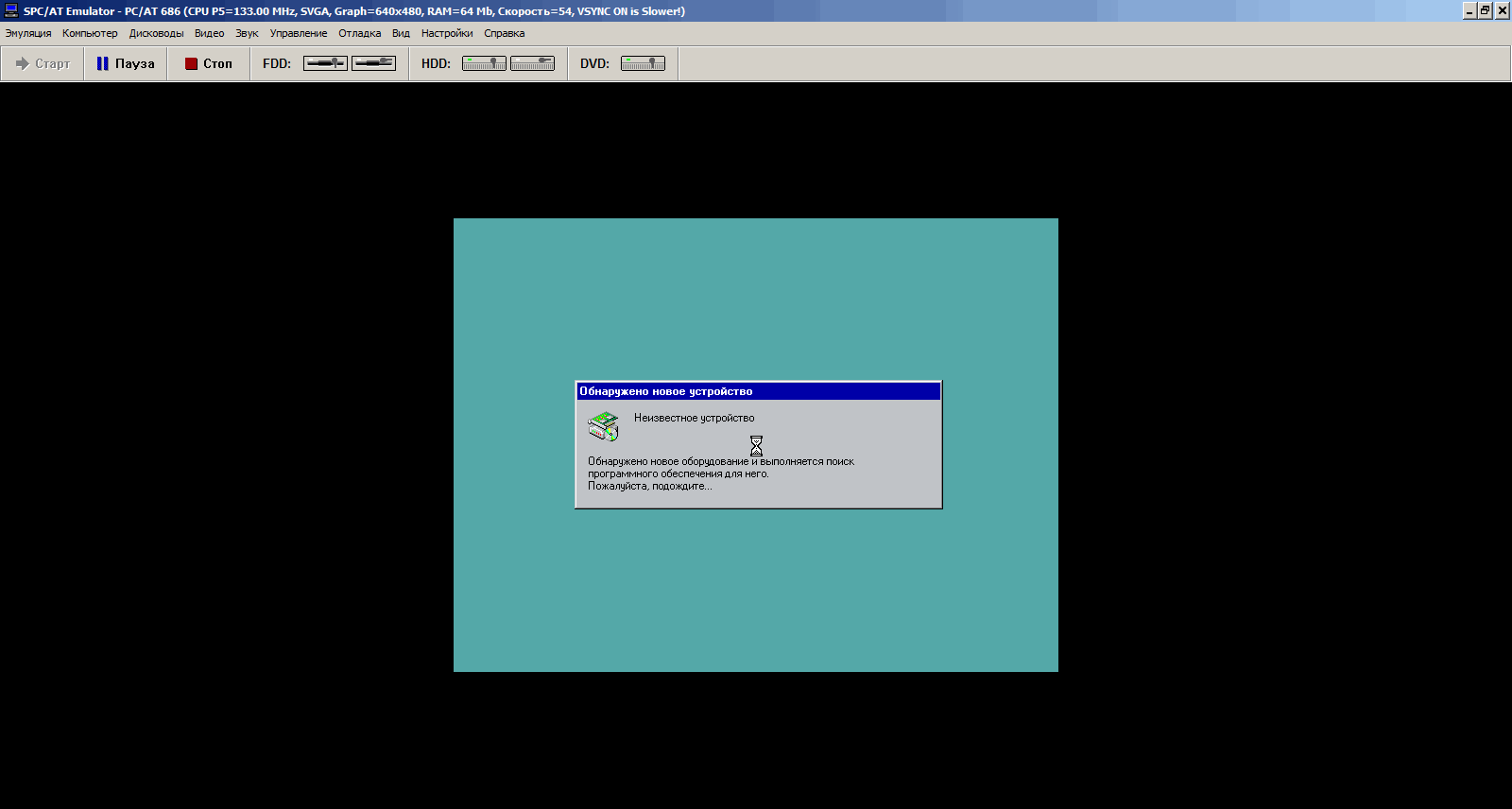The image size is (1512, 809).
Task: Click the greyed-out Старт button
Action: click(x=43, y=63)
